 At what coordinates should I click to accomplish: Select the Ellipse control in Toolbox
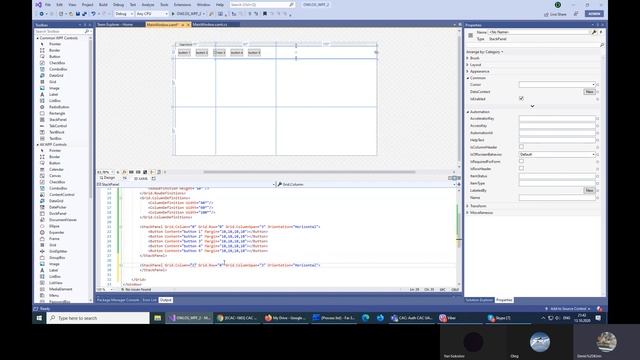(x=54, y=226)
